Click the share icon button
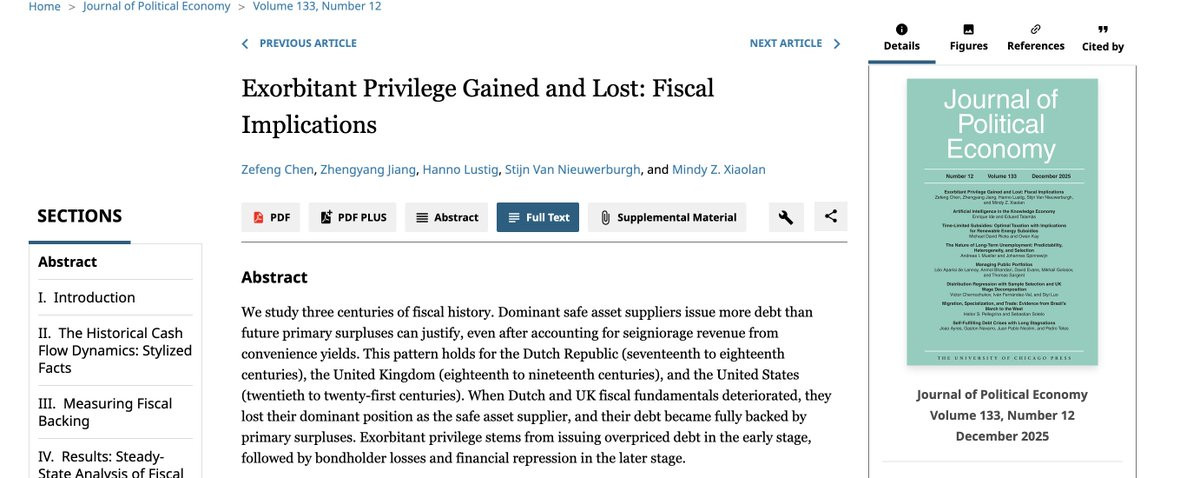This screenshot has height=478, width=1200. (830, 216)
